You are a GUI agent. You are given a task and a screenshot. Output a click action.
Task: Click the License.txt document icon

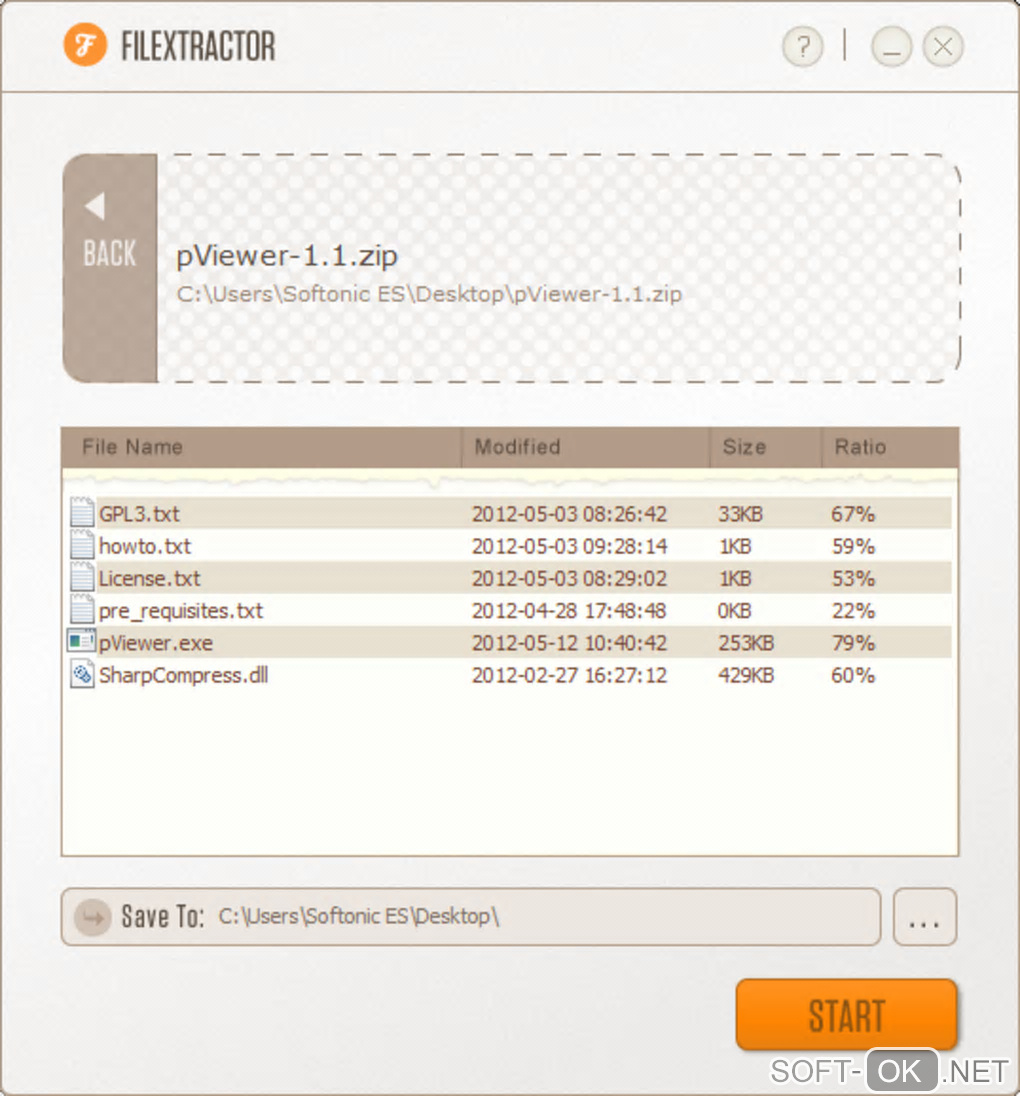pos(82,577)
